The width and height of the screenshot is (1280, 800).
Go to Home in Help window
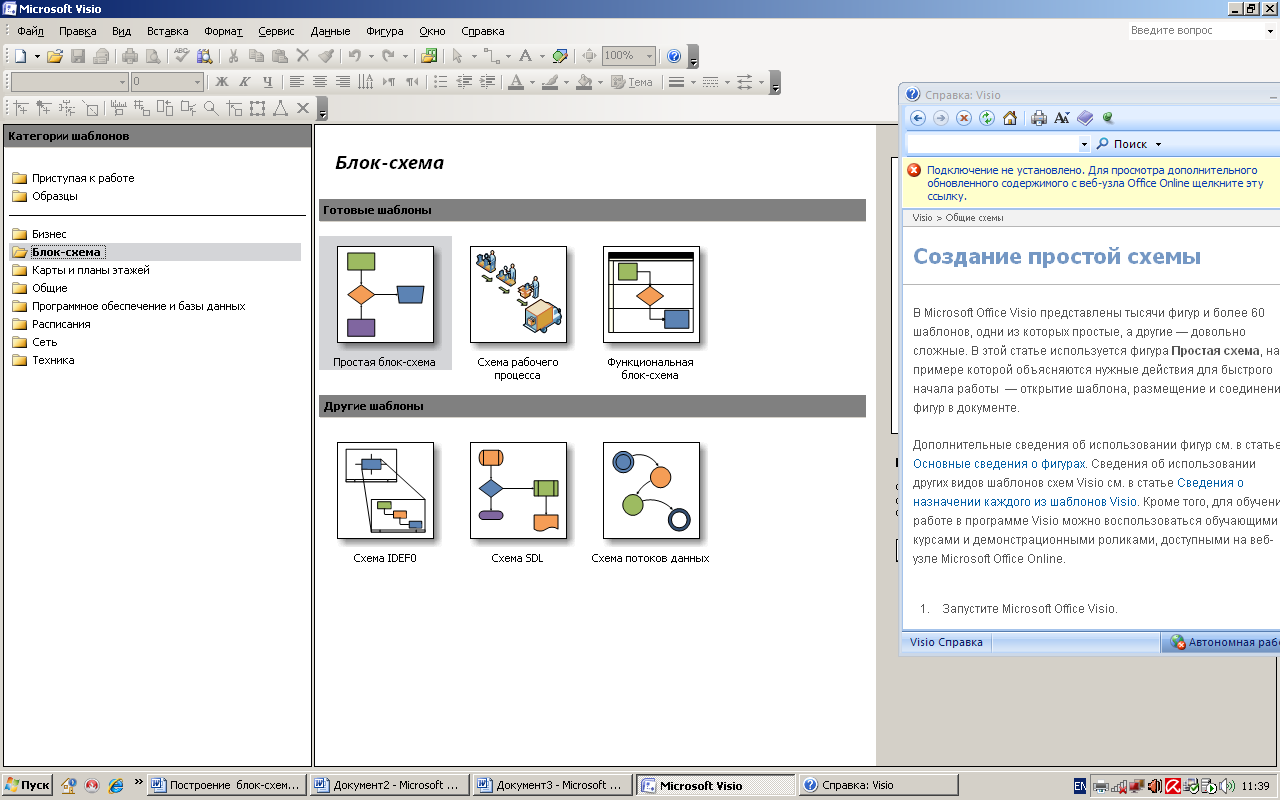[1010, 118]
